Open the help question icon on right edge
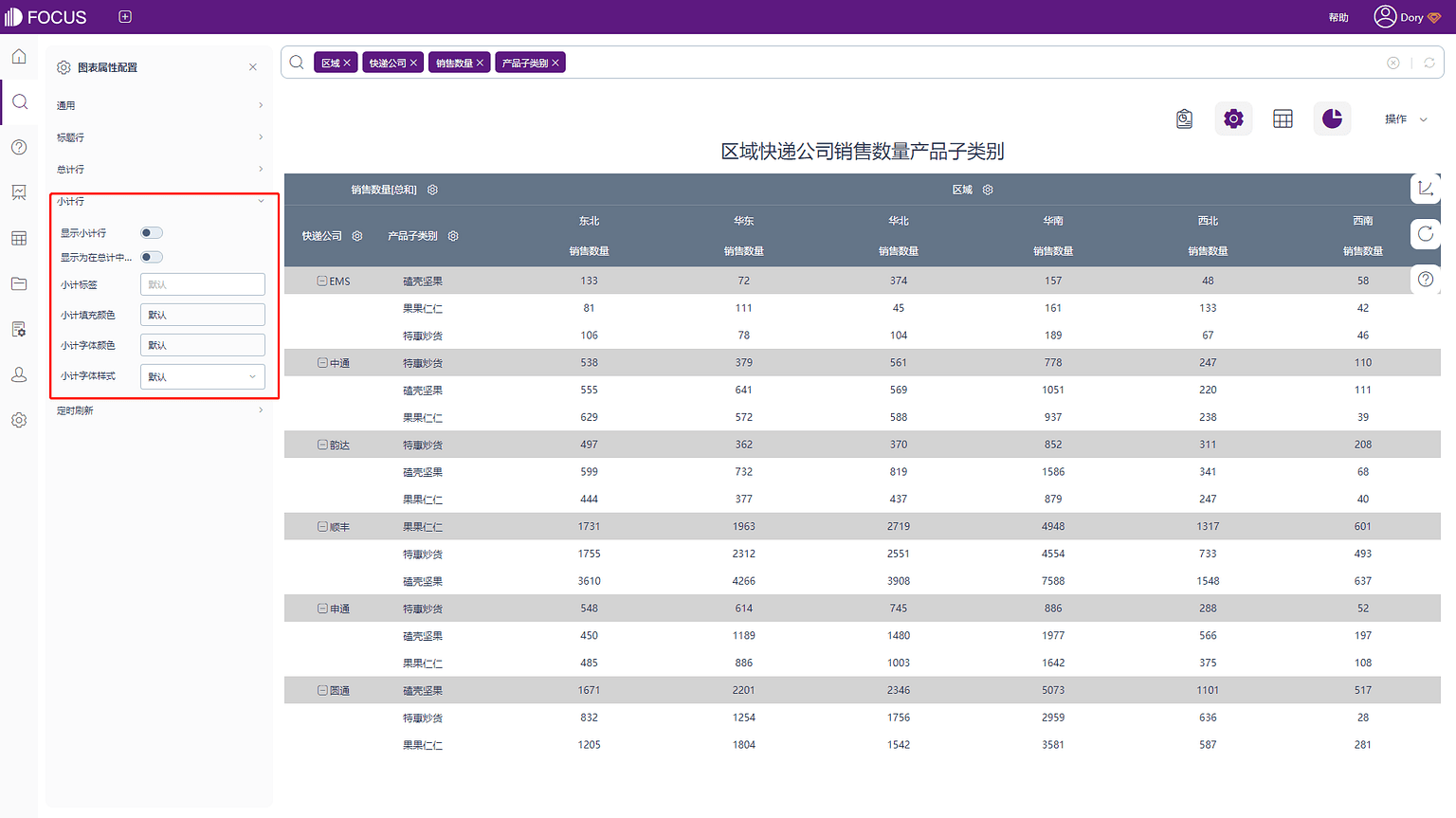 (x=1426, y=280)
